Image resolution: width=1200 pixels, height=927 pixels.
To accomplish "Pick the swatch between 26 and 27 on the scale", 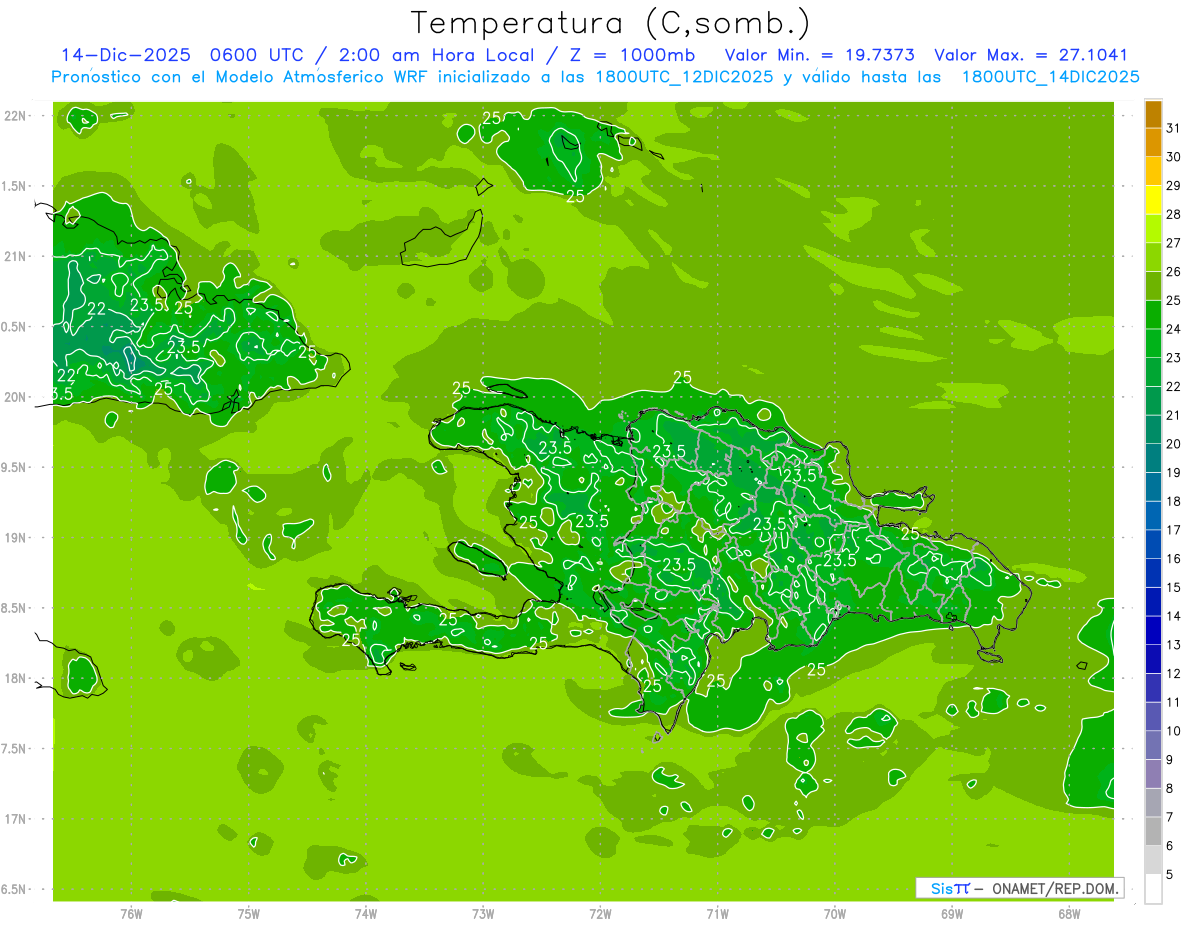I will pos(1153,257).
